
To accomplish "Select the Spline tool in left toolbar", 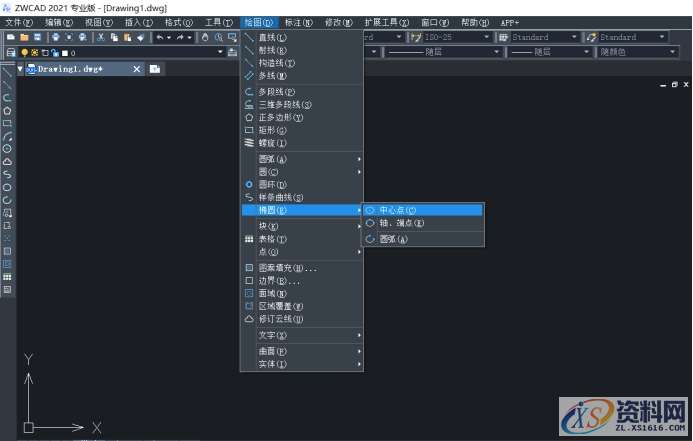I will tap(7, 175).
